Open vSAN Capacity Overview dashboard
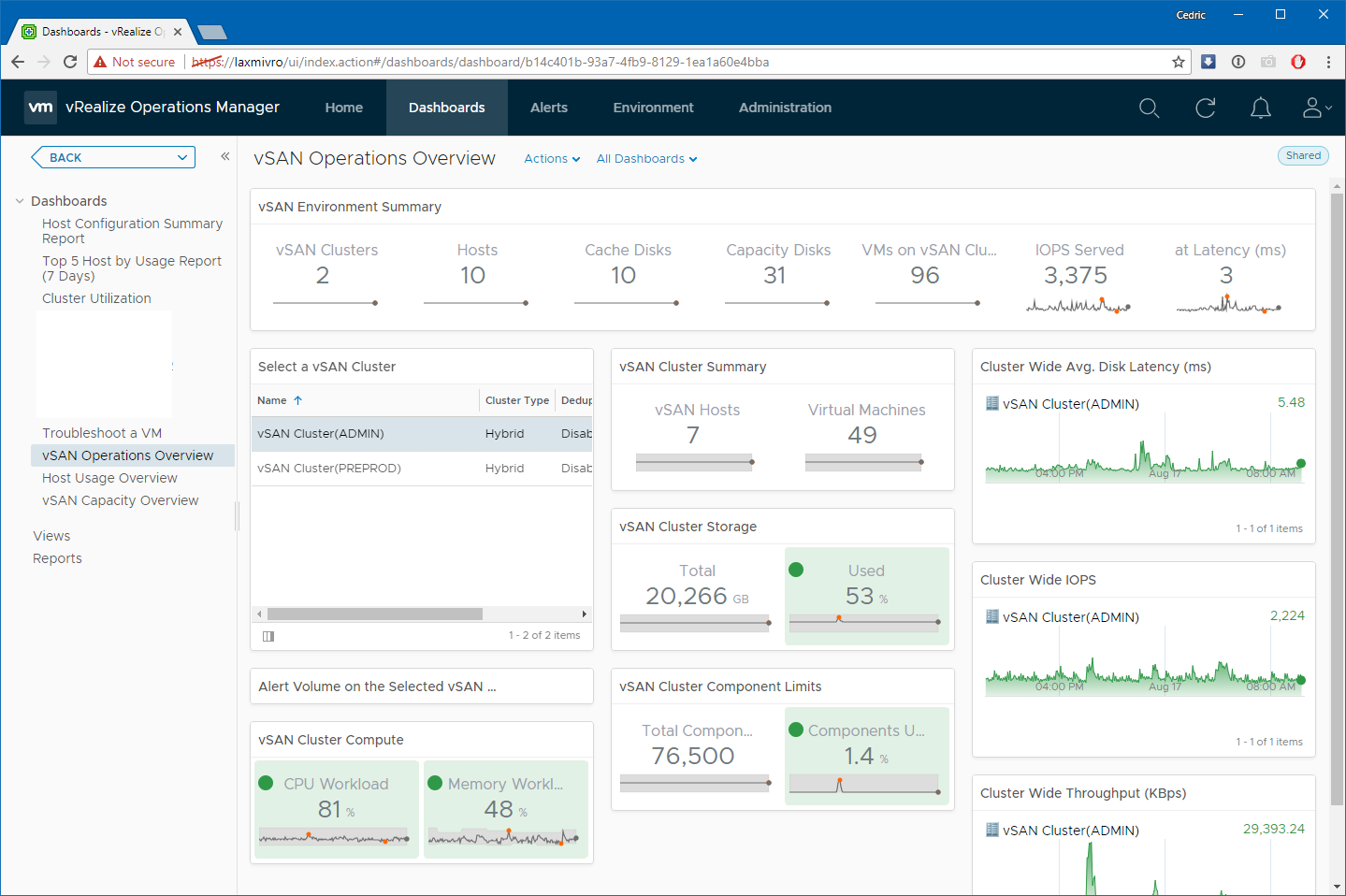Image resolution: width=1346 pixels, height=896 pixels. [120, 500]
